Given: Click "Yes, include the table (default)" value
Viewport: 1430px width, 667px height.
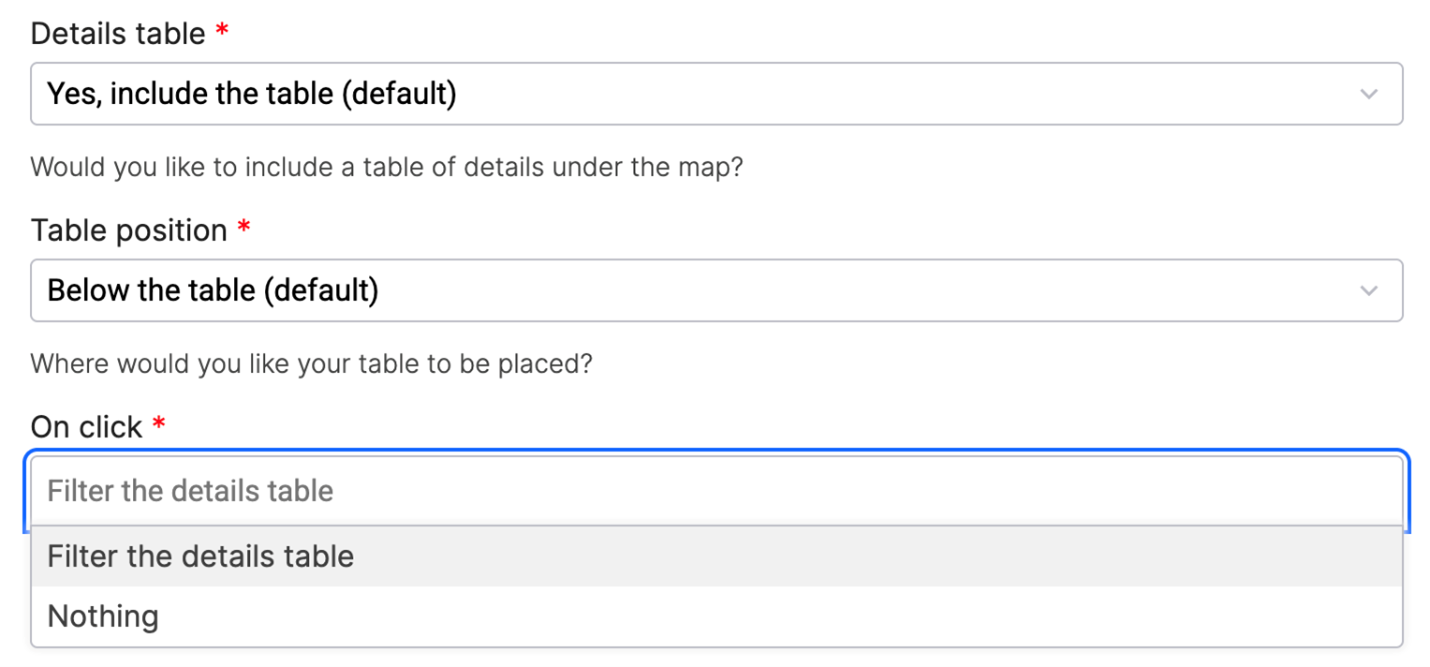Looking at the screenshot, I should [252, 94].
